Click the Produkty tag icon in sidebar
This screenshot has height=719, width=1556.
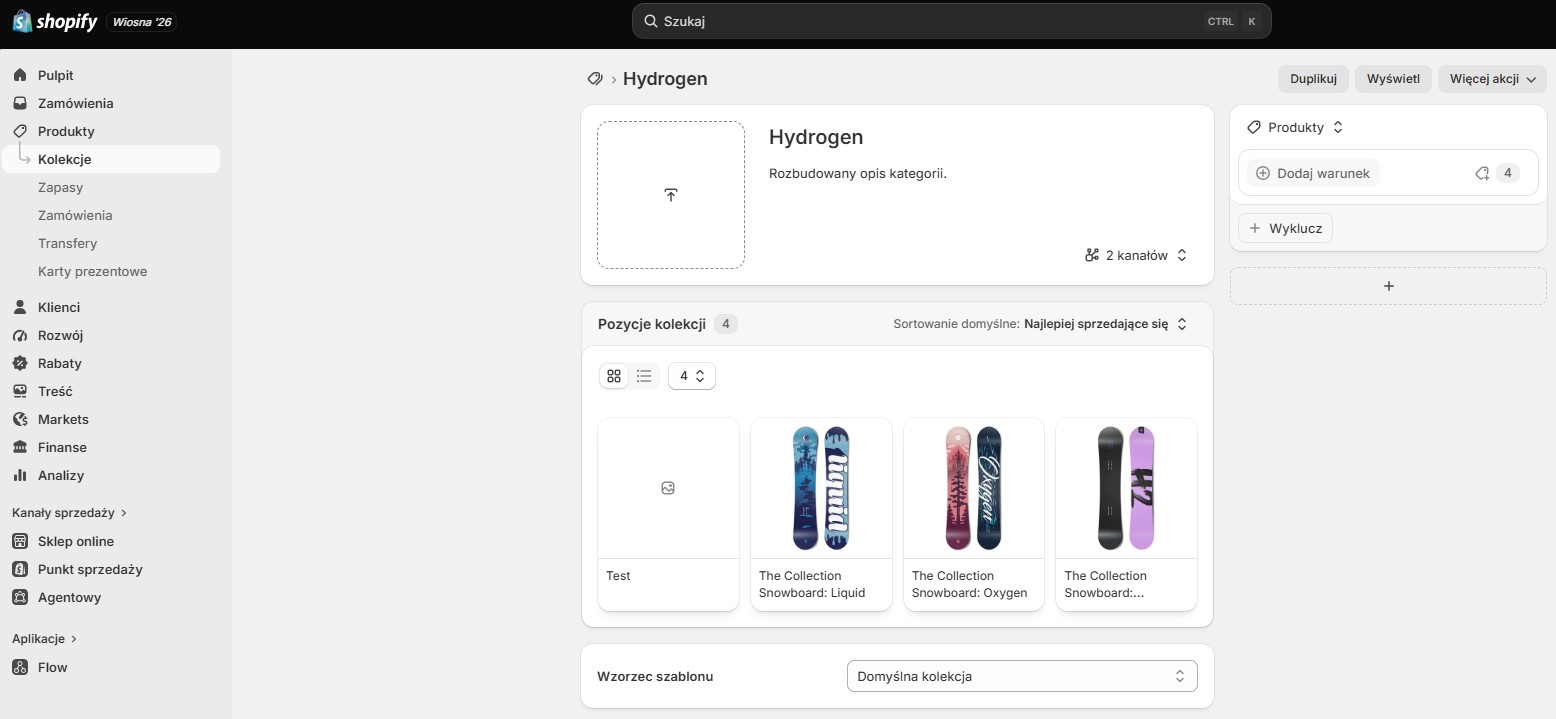pos(20,131)
